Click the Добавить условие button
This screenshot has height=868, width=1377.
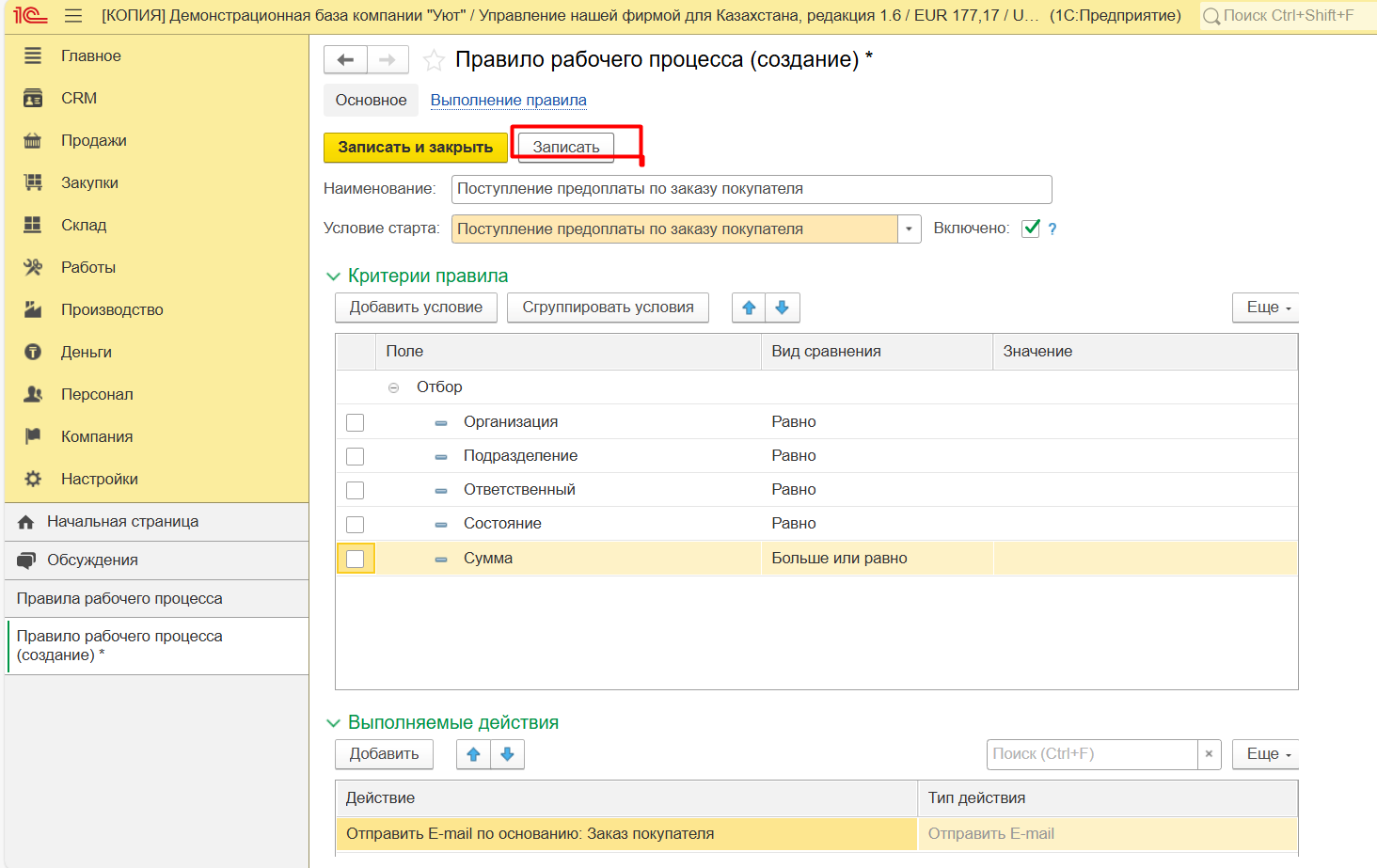[416, 308]
